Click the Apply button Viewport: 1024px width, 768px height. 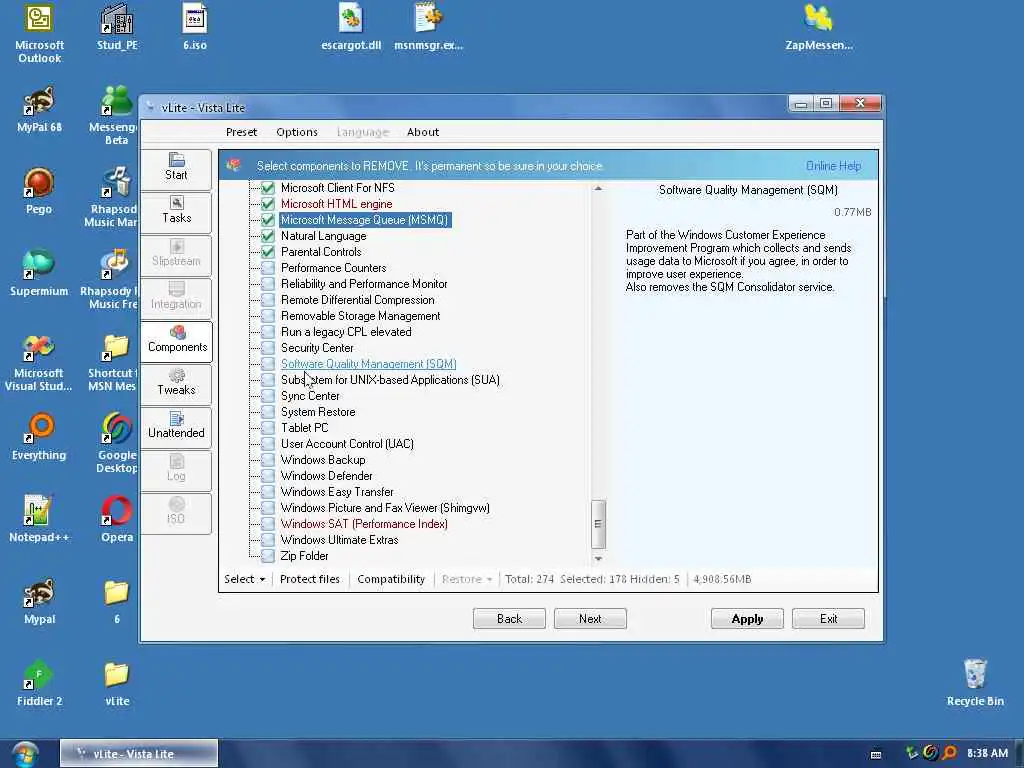tap(747, 618)
